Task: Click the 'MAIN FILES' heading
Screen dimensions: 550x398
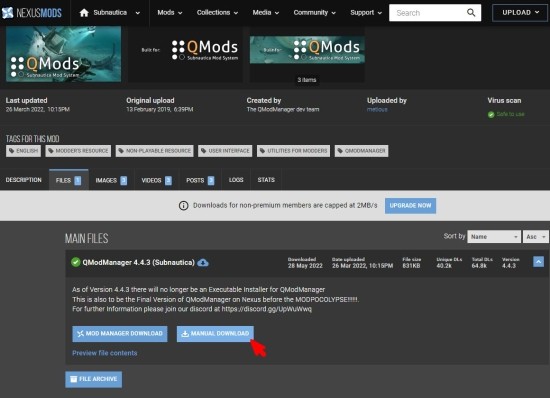Action: (x=87, y=239)
